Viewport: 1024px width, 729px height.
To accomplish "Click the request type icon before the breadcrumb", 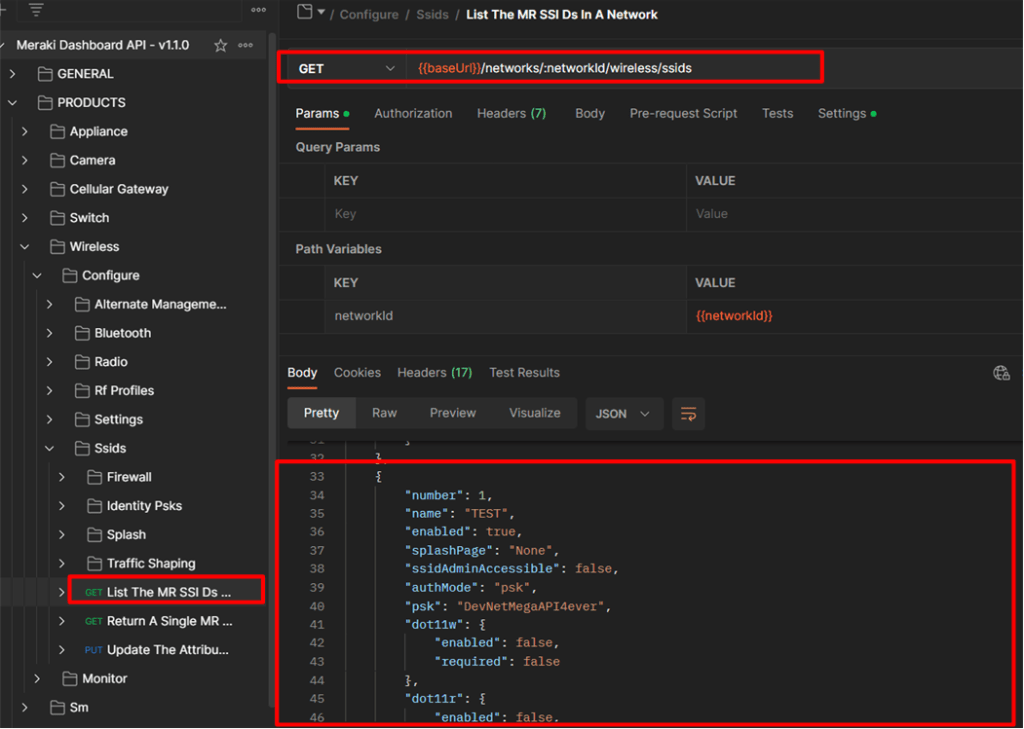I will pos(305,12).
